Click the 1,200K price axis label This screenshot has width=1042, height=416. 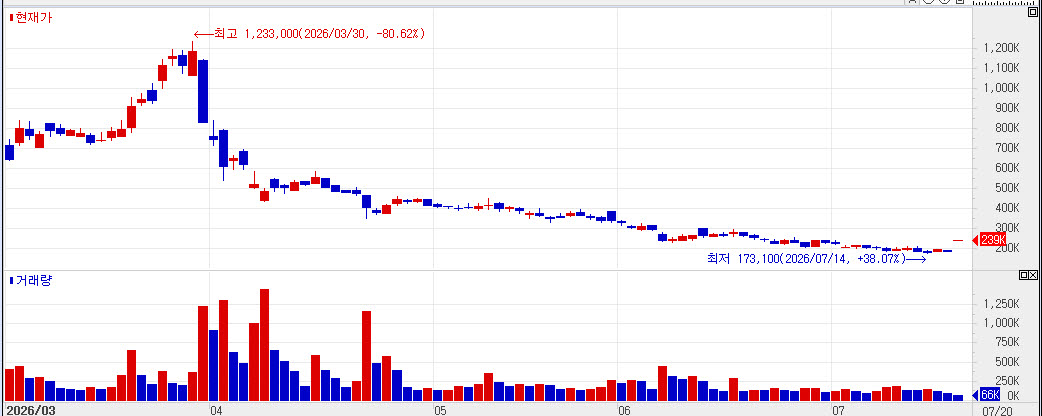[1001, 48]
